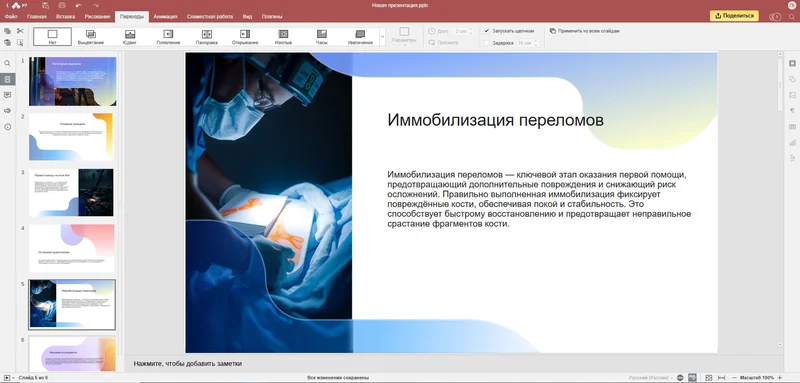Toggle the Запускать щелчком checkbox
This screenshot has height=383, width=800.
487,31
